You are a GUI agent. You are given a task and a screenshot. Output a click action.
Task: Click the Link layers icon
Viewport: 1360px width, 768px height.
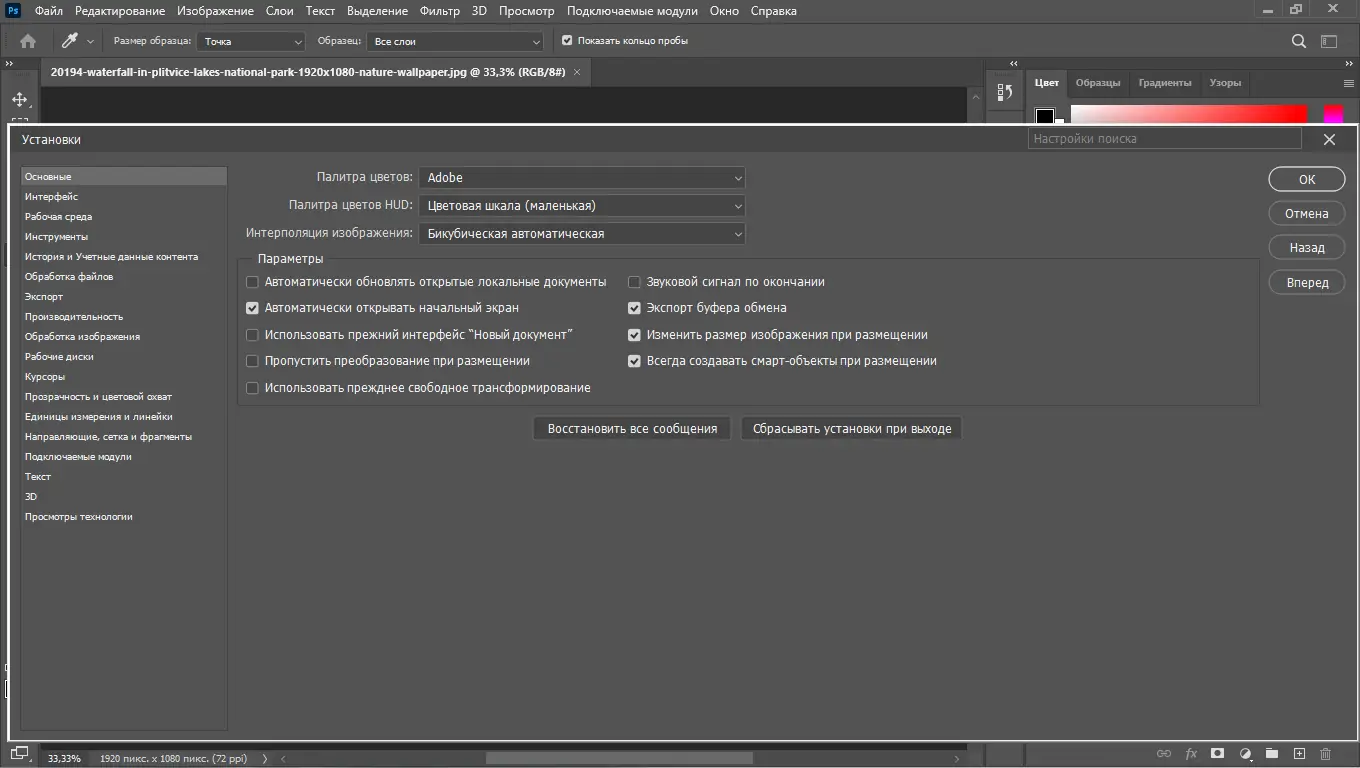click(1164, 754)
